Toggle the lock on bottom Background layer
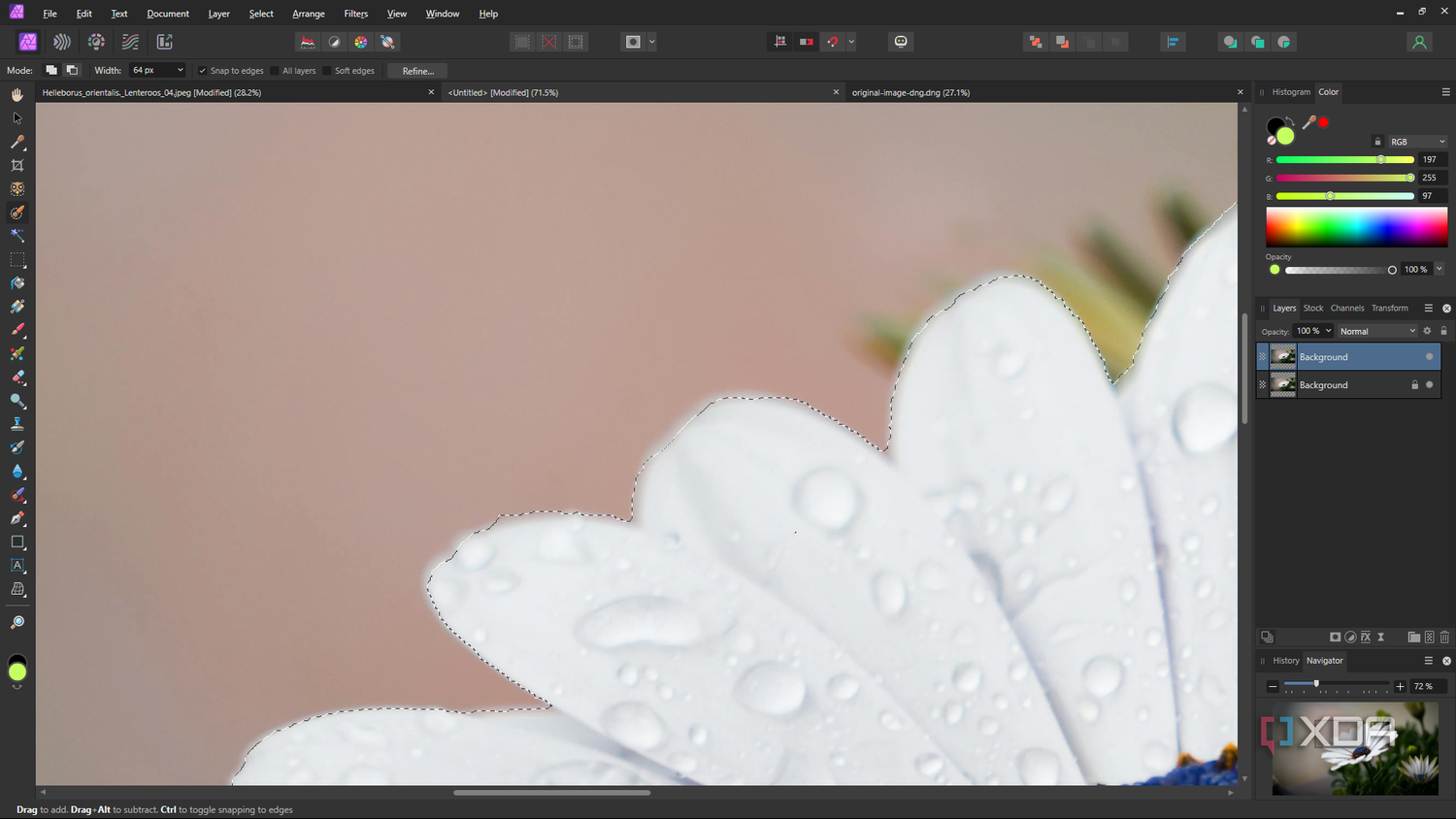Image resolution: width=1456 pixels, height=819 pixels. (x=1414, y=385)
